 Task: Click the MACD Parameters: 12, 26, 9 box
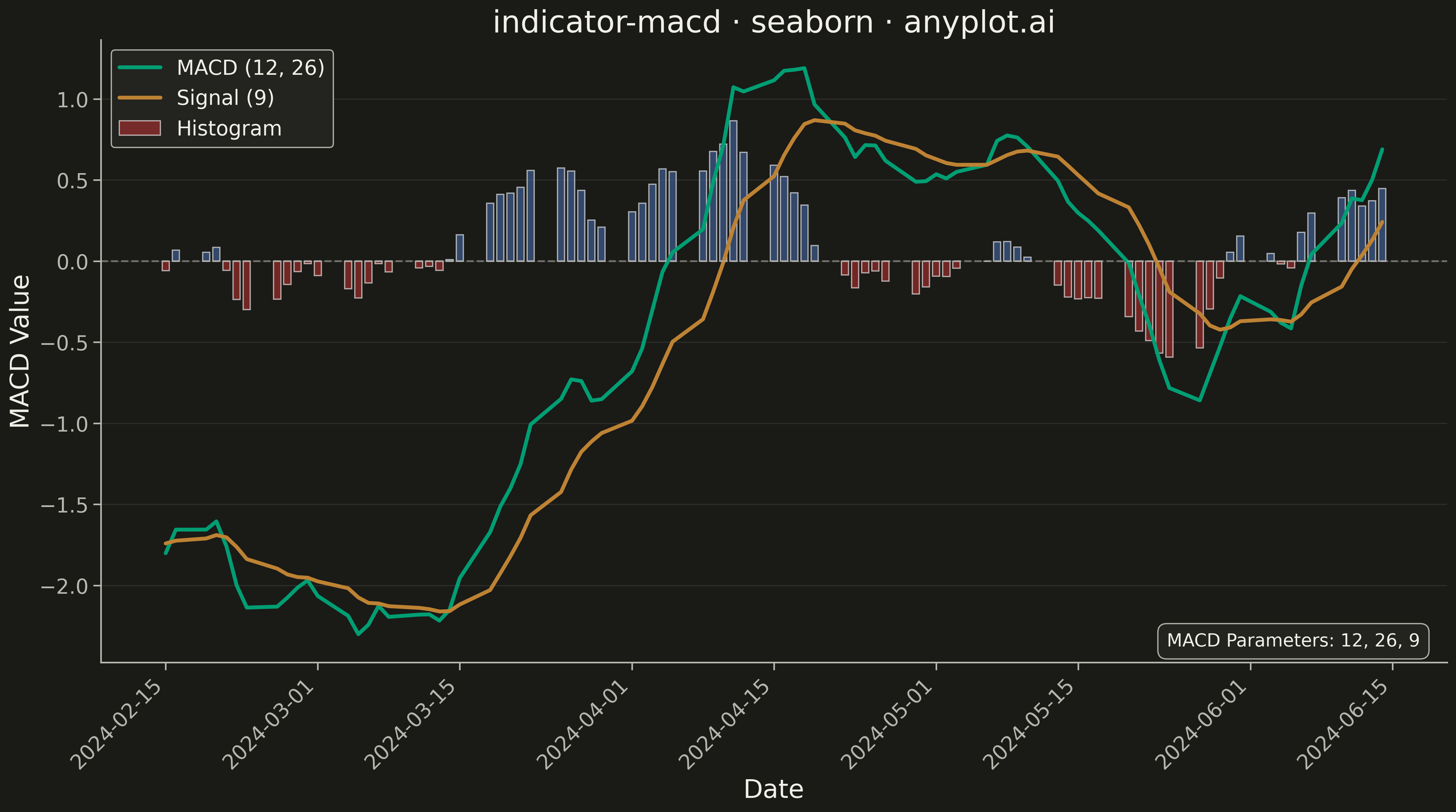[x=1293, y=641]
